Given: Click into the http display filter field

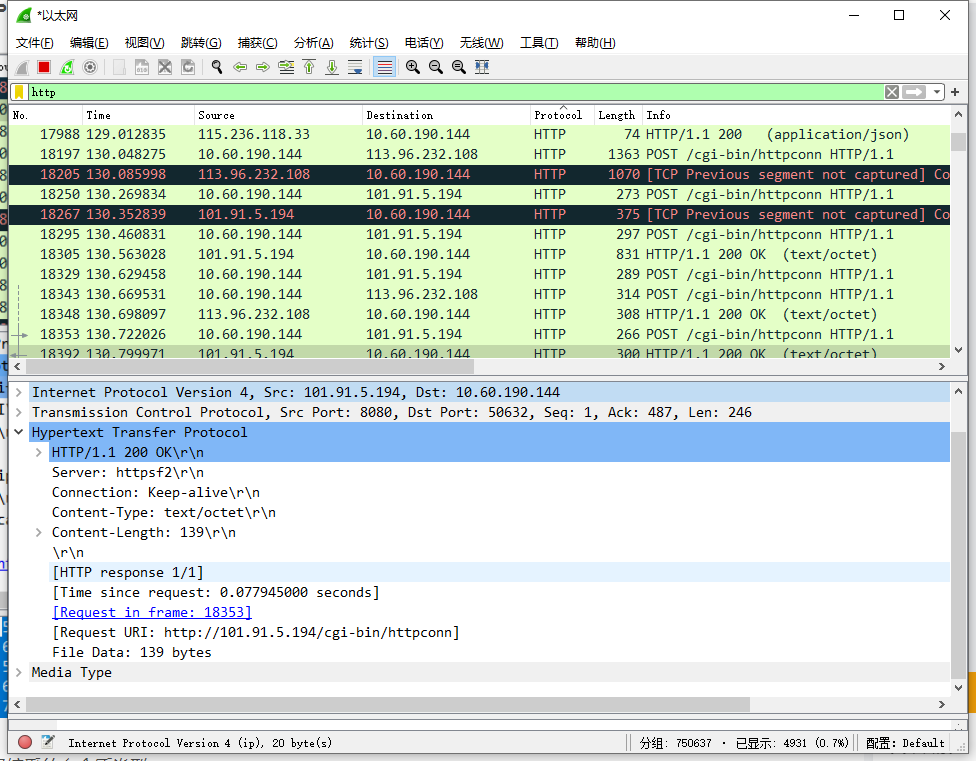Looking at the screenshot, I should (x=454, y=92).
